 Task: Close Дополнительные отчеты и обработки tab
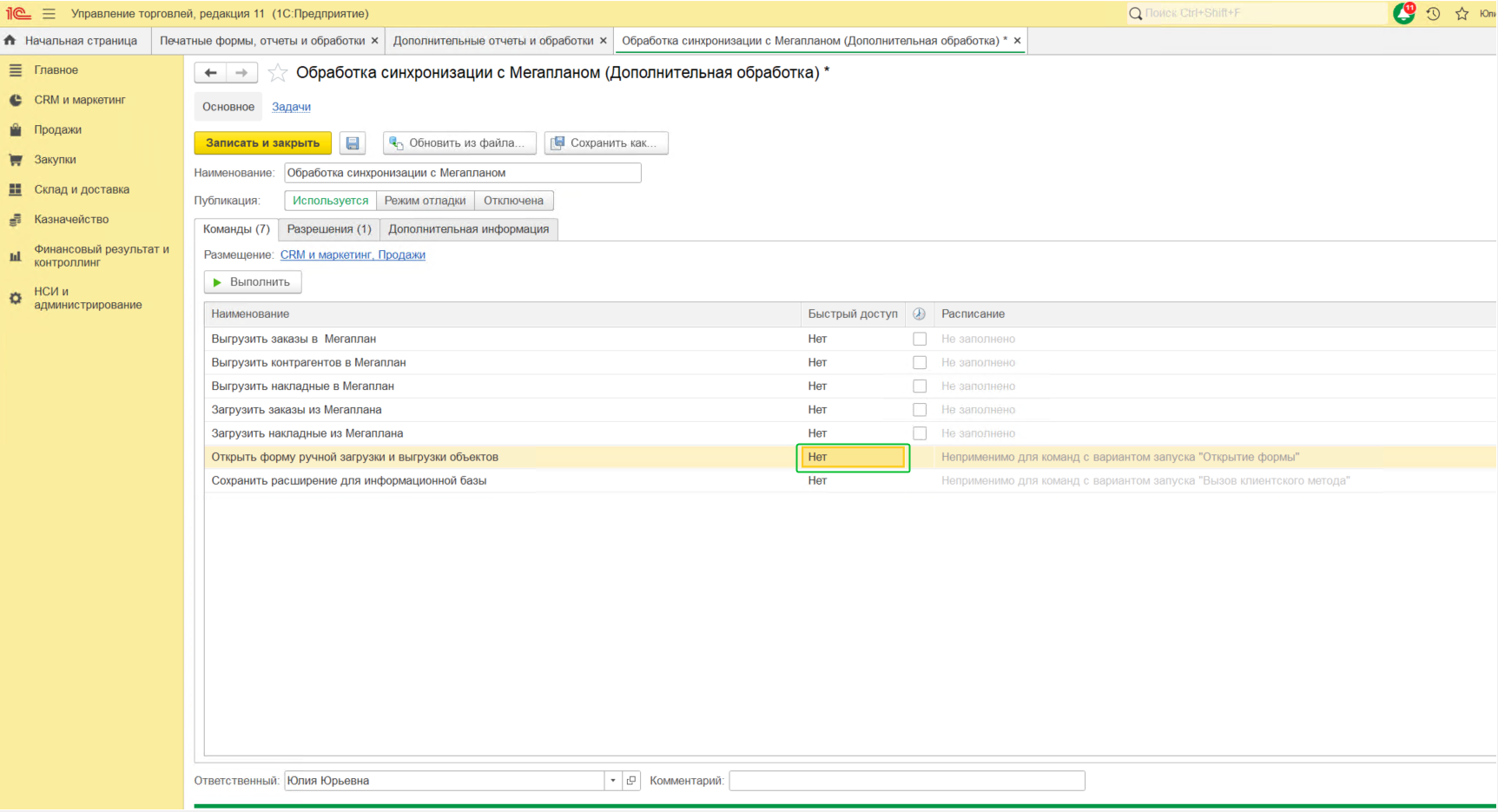click(604, 41)
